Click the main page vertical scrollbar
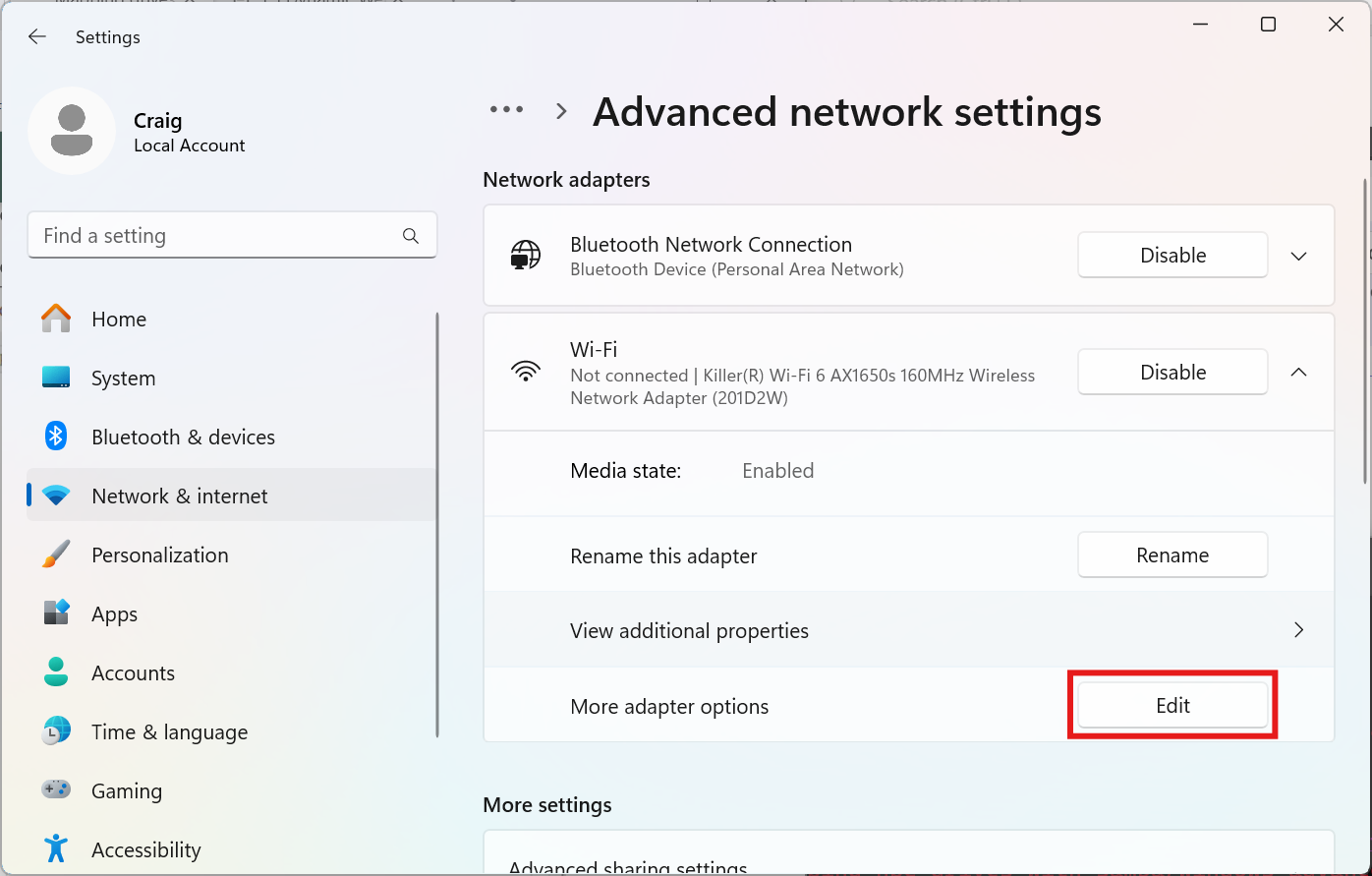 [x=1364, y=329]
